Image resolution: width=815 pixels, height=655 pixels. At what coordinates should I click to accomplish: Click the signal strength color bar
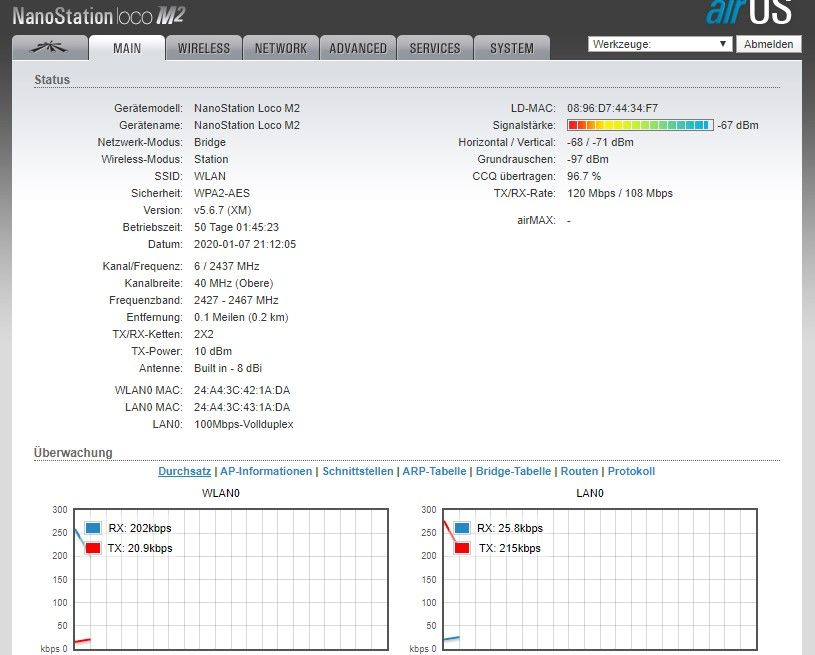click(x=640, y=125)
